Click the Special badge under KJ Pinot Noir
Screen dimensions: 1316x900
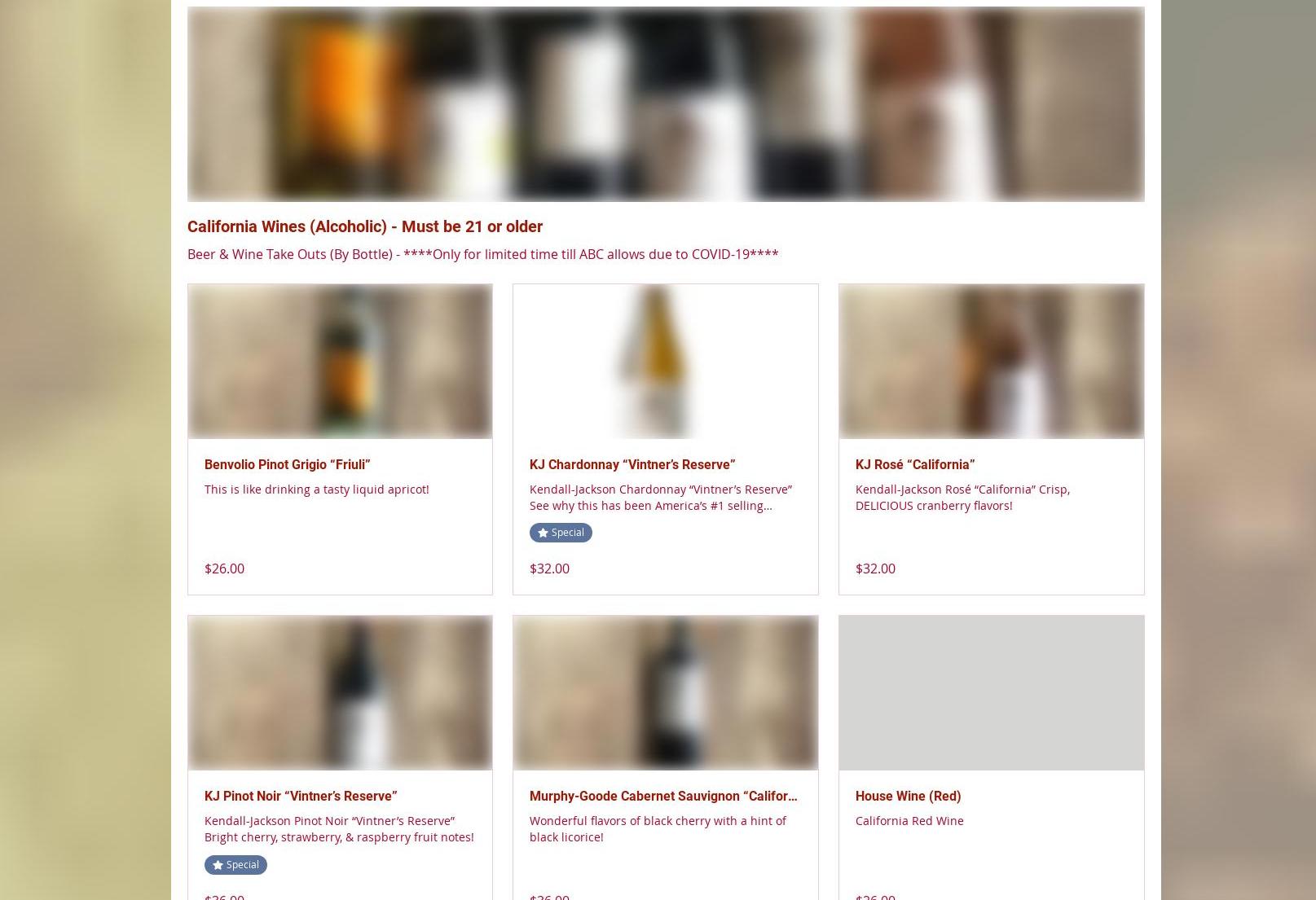[235, 865]
